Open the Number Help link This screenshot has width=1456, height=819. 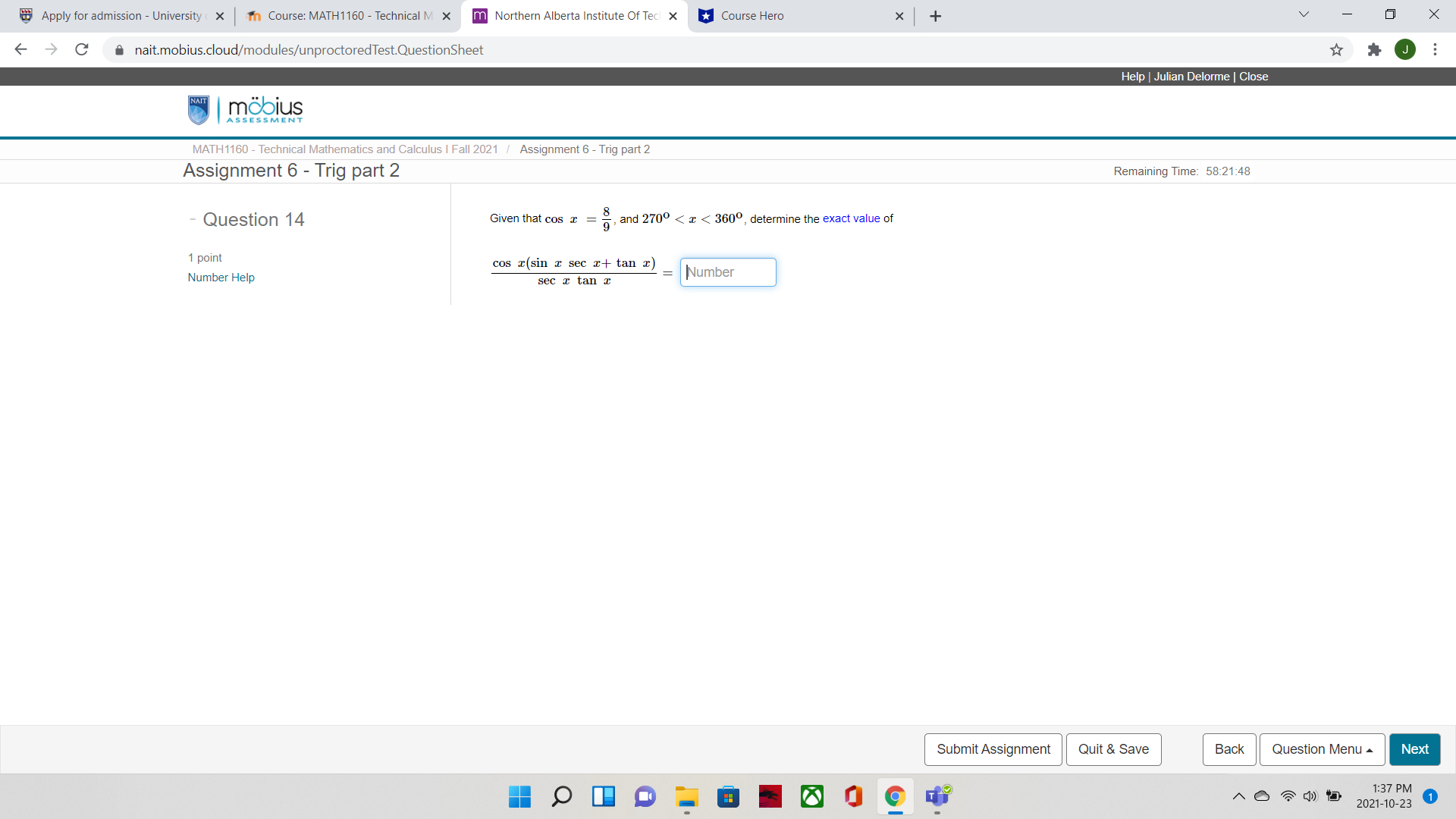(x=221, y=278)
